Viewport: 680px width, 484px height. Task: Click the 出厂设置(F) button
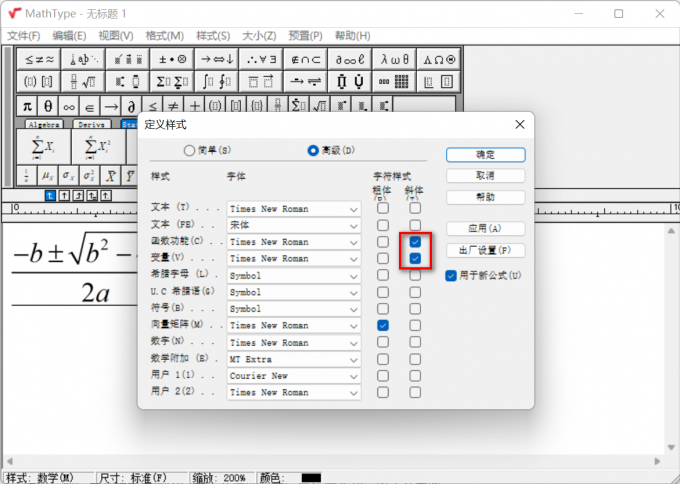485,250
